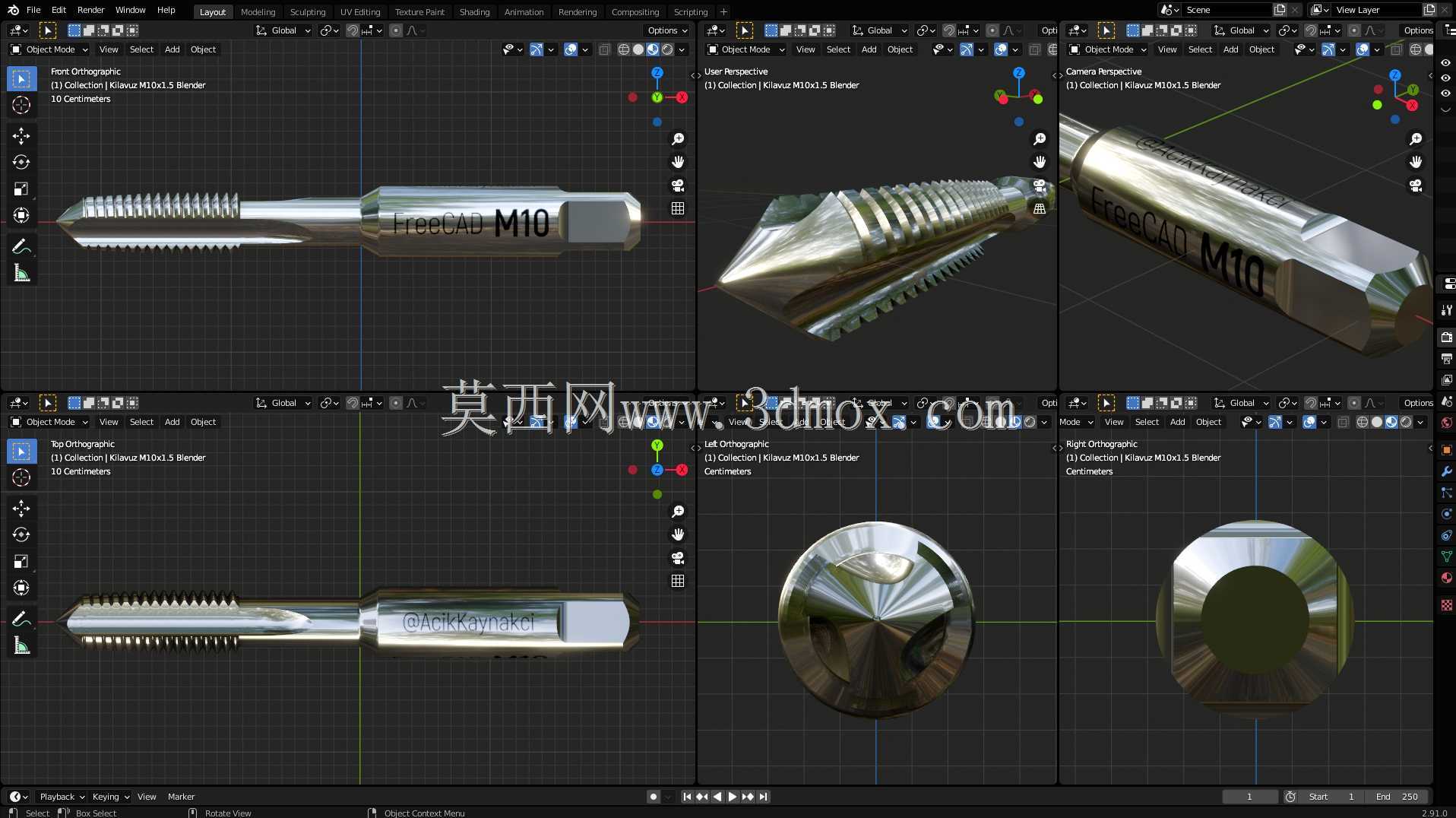The height and width of the screenshot is (818, 1456).
Task: Pick Measure tool in Top Orthographic viewport
Action: (x=21, y=645)
